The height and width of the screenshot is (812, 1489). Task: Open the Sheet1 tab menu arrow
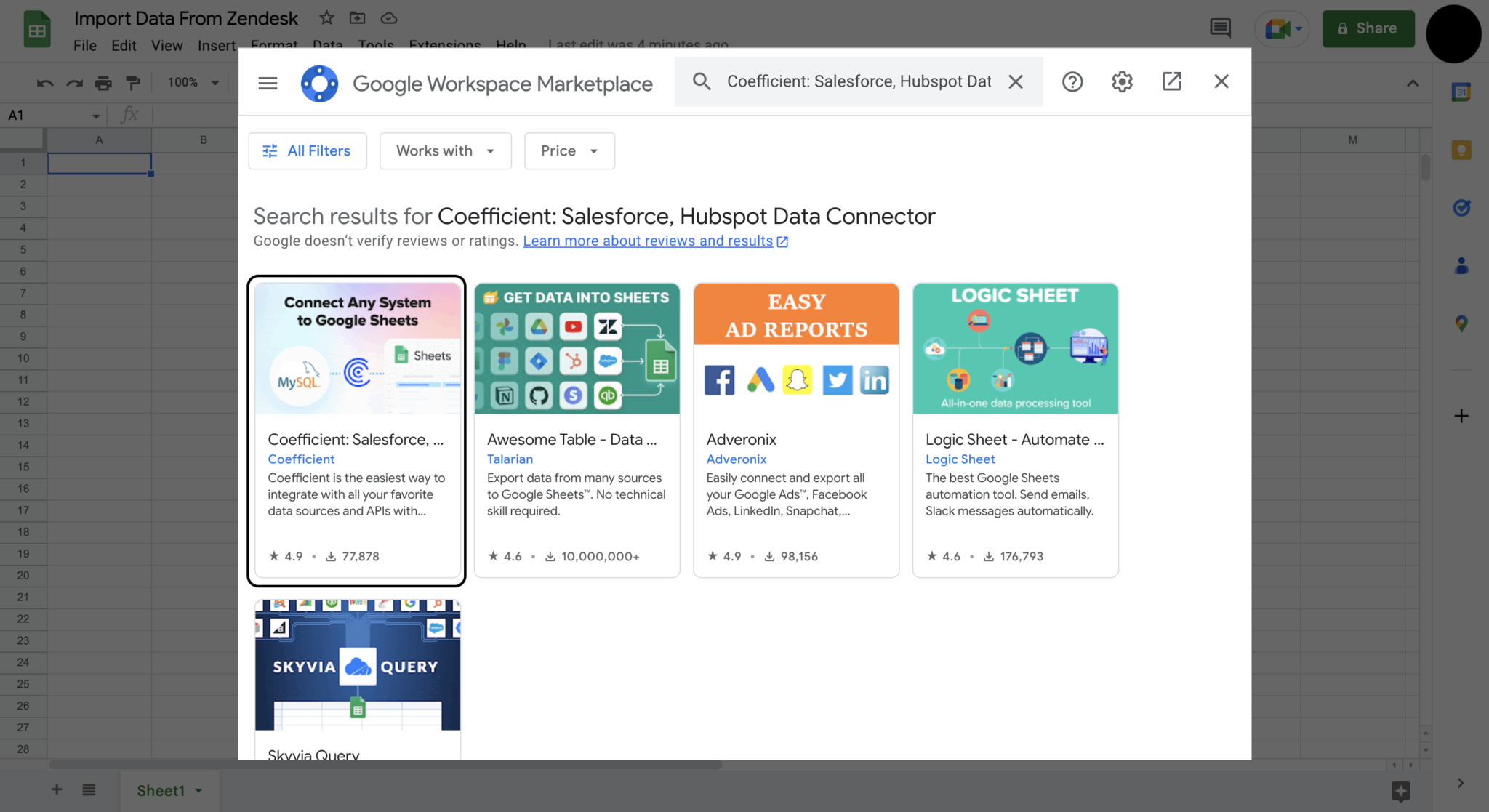(198, 790)
